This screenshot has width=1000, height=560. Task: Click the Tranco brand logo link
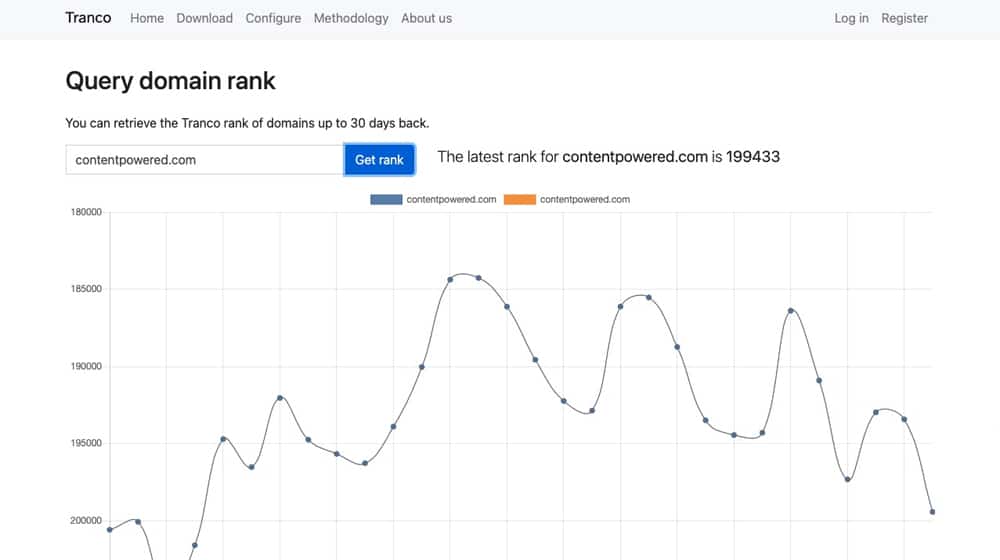pyautogui.click(x=88, y=18)
